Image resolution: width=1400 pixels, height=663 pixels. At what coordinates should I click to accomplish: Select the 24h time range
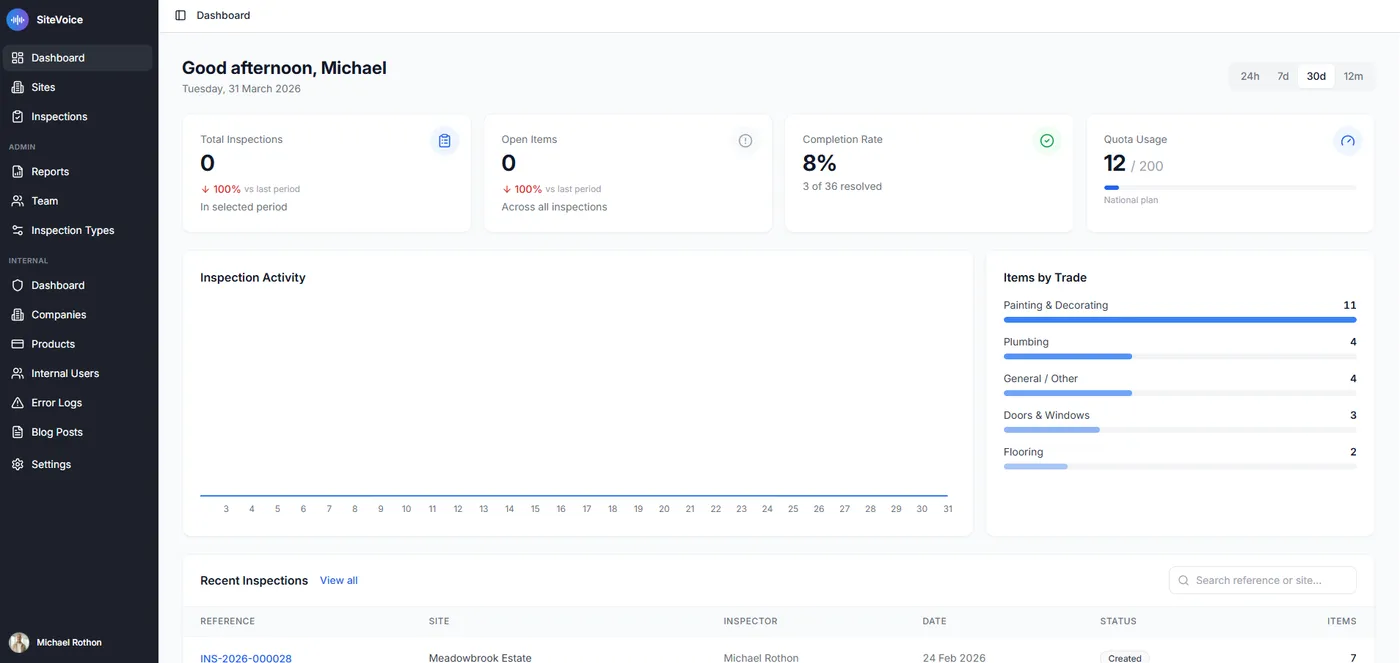[x=1250, y=76]
